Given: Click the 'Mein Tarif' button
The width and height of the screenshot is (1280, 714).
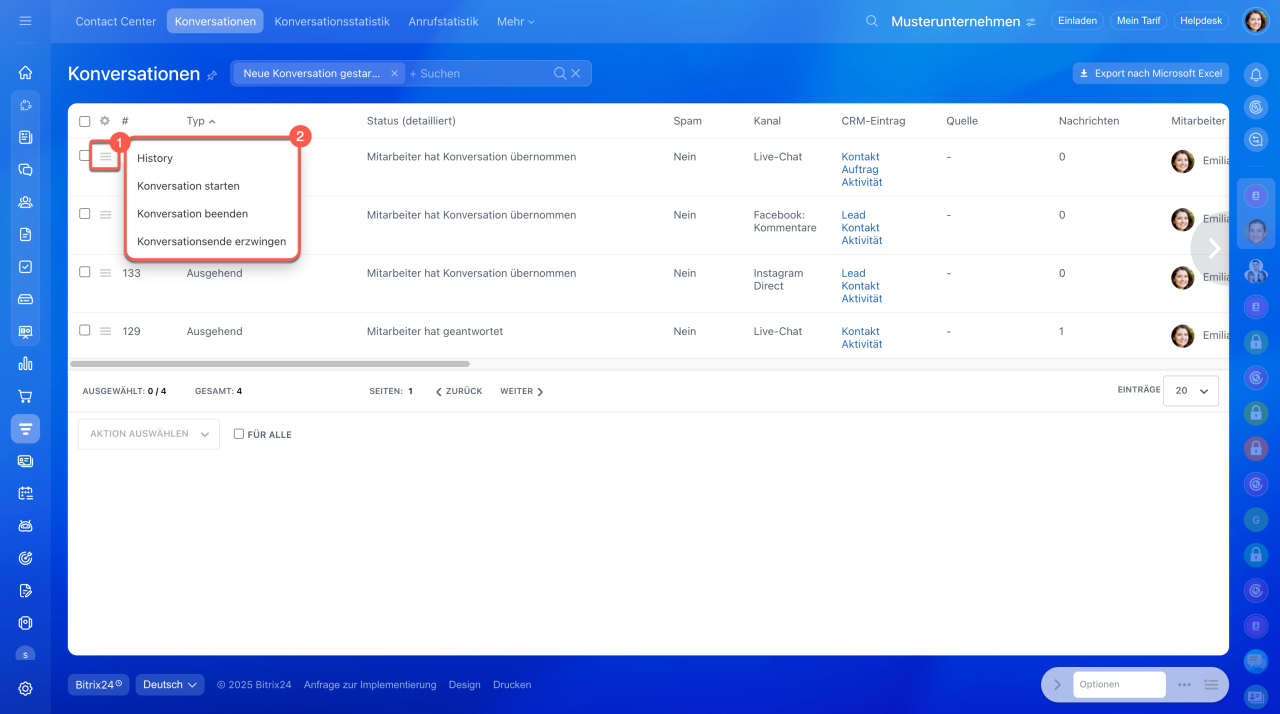Looking at the screenshot, I should [1138, 21].
